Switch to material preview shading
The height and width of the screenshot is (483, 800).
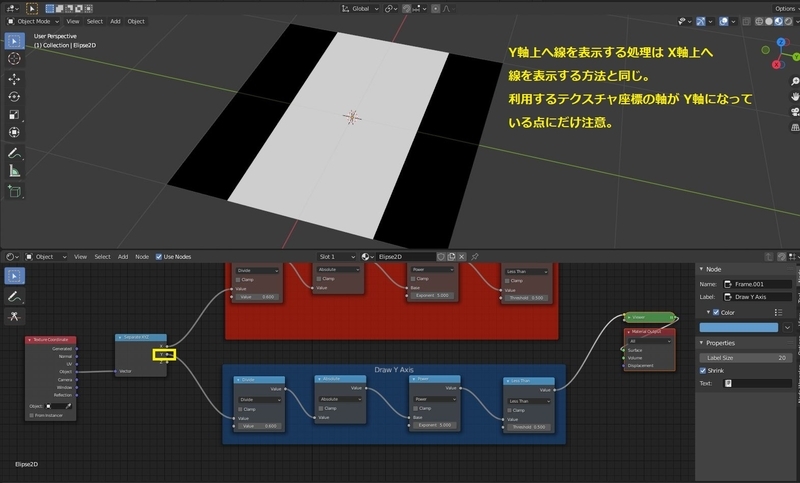pos(779,21)
